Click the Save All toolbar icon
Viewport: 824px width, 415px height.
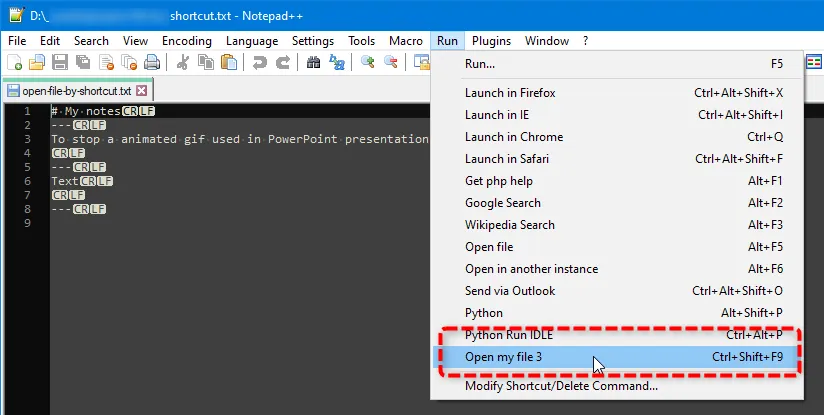[x=83, y=63]
